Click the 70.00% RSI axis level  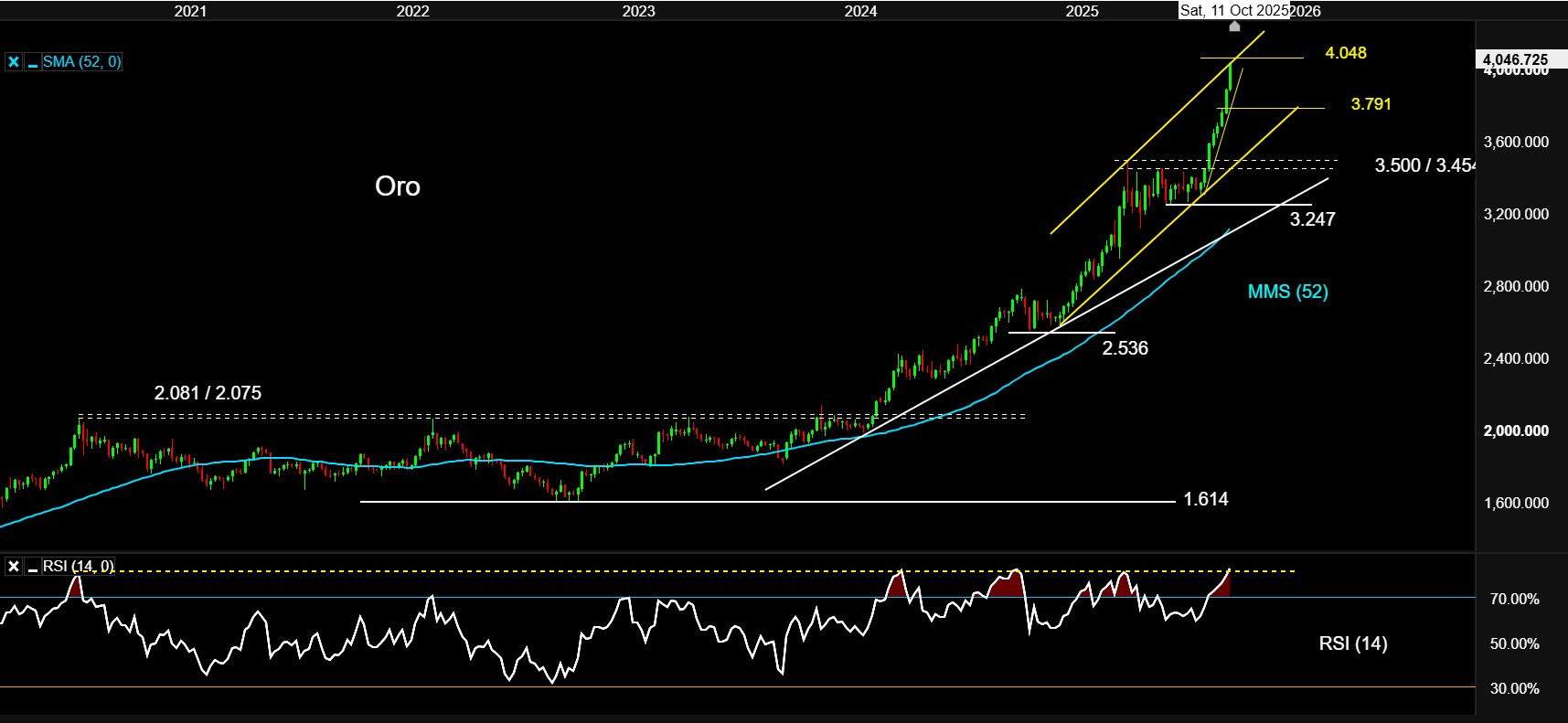pyautogui.click(x=1514, y=599)
